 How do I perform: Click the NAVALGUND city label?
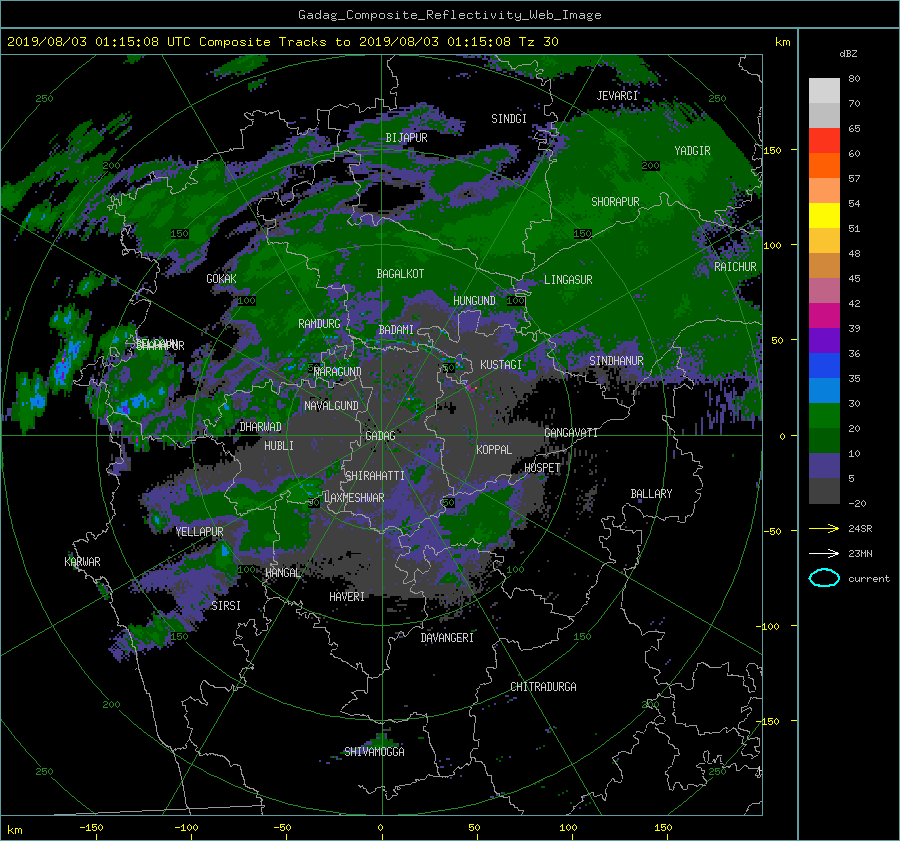pos(331,406)
